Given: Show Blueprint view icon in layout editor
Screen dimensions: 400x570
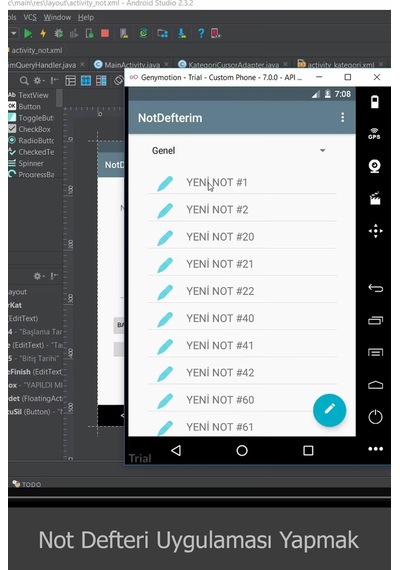Looking at the screenshot, I should point(86,81).
